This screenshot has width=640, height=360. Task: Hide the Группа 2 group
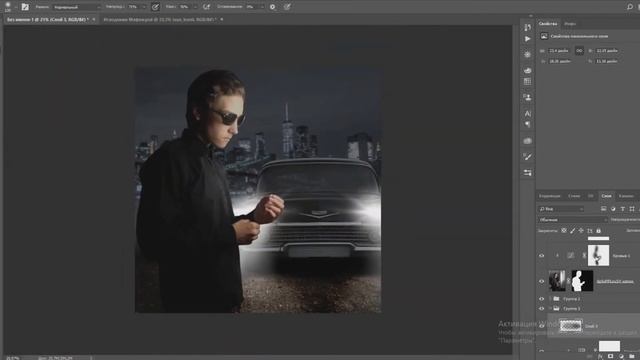(542, 299)
